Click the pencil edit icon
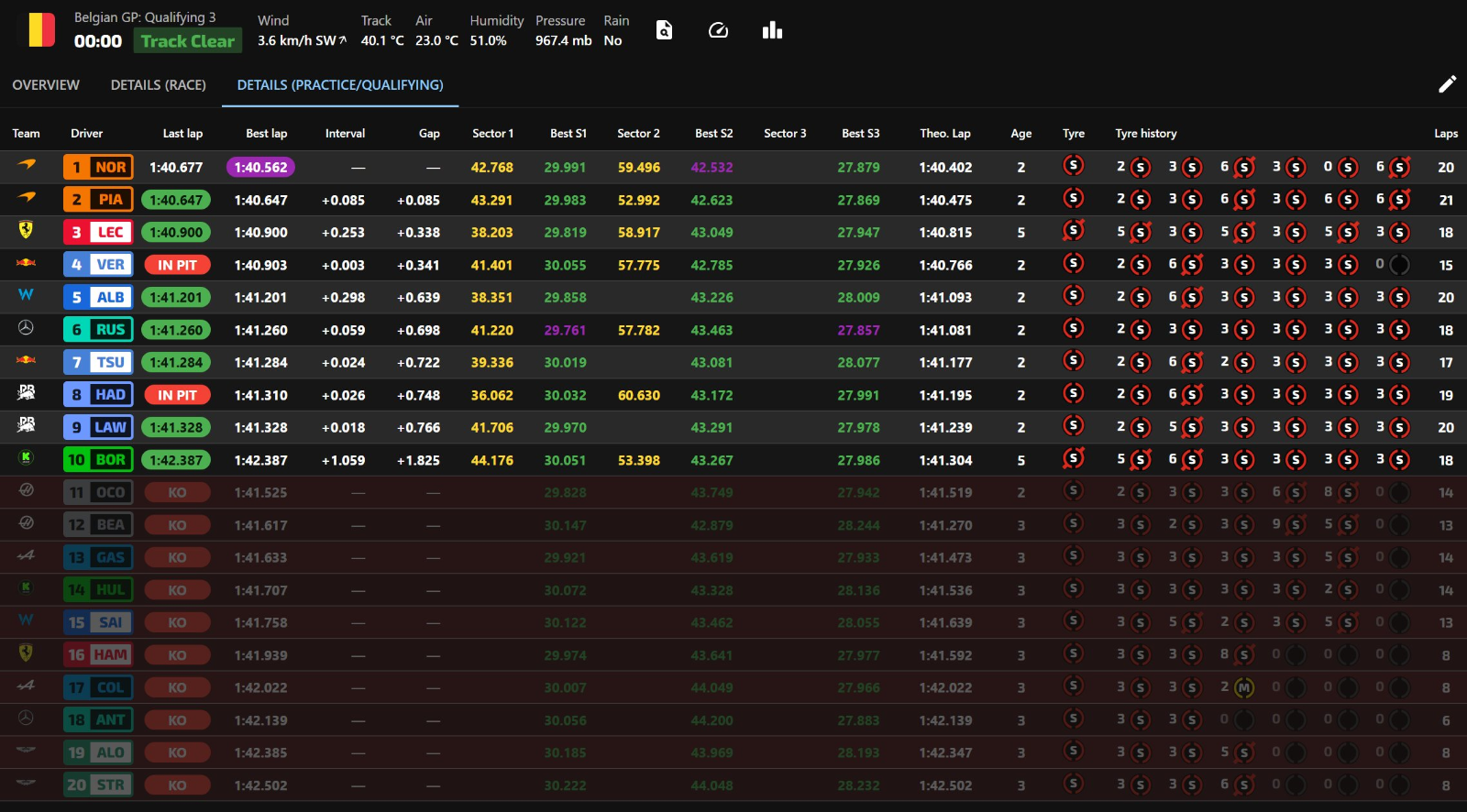 [1447, 84]
